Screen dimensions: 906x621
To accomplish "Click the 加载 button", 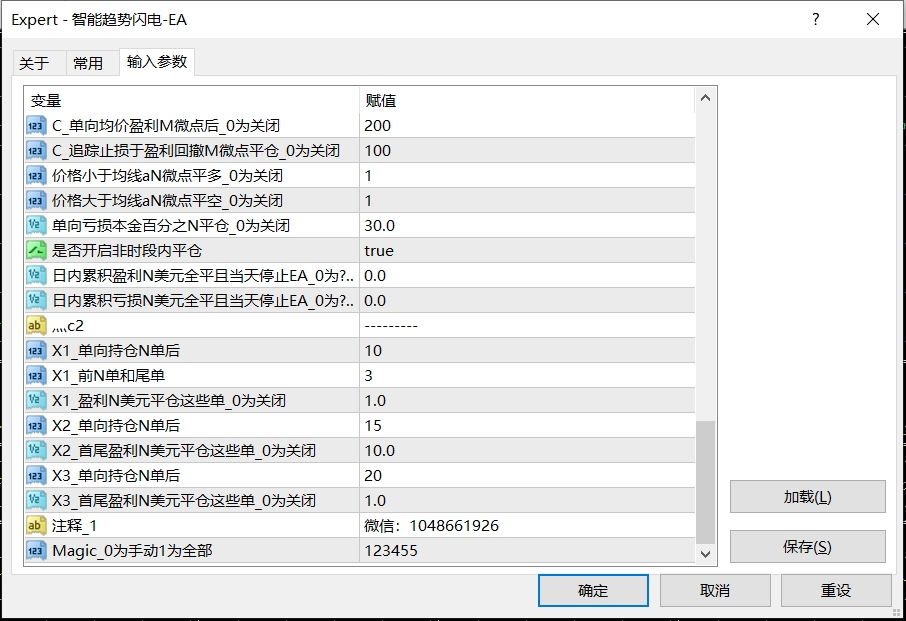I will tap(808, 497).
